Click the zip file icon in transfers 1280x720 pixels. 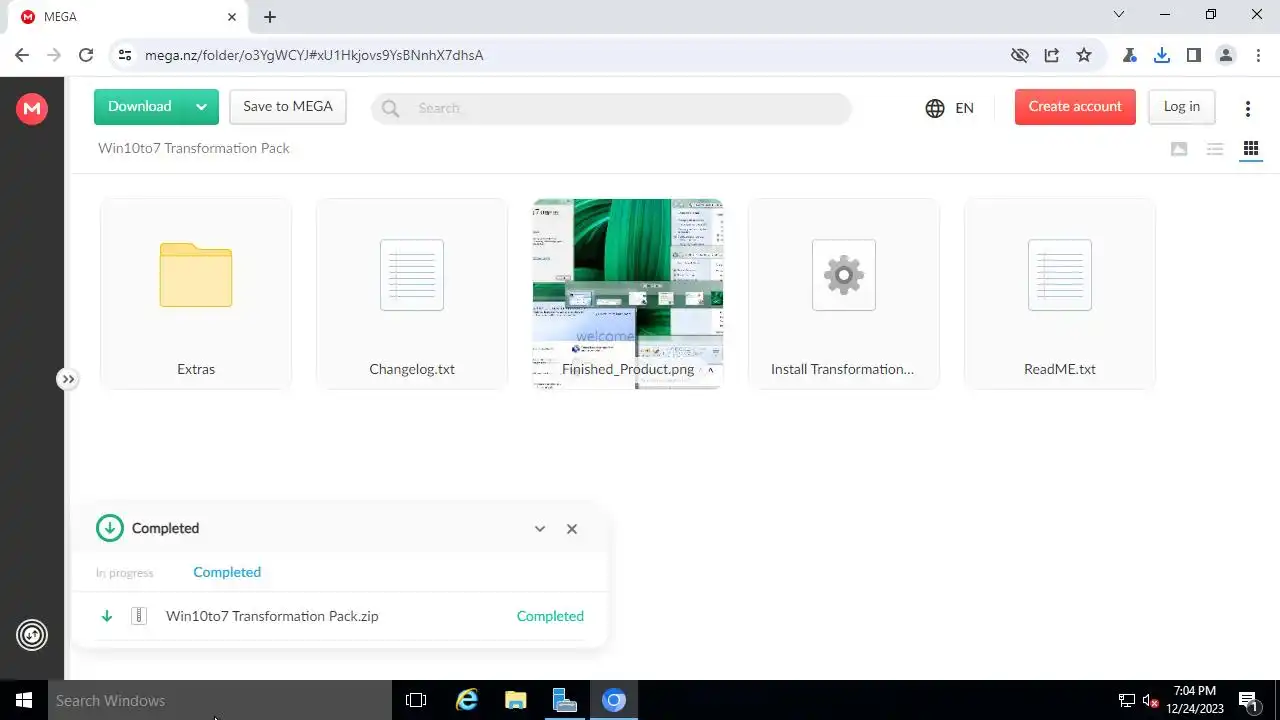[x=140, y=616]
